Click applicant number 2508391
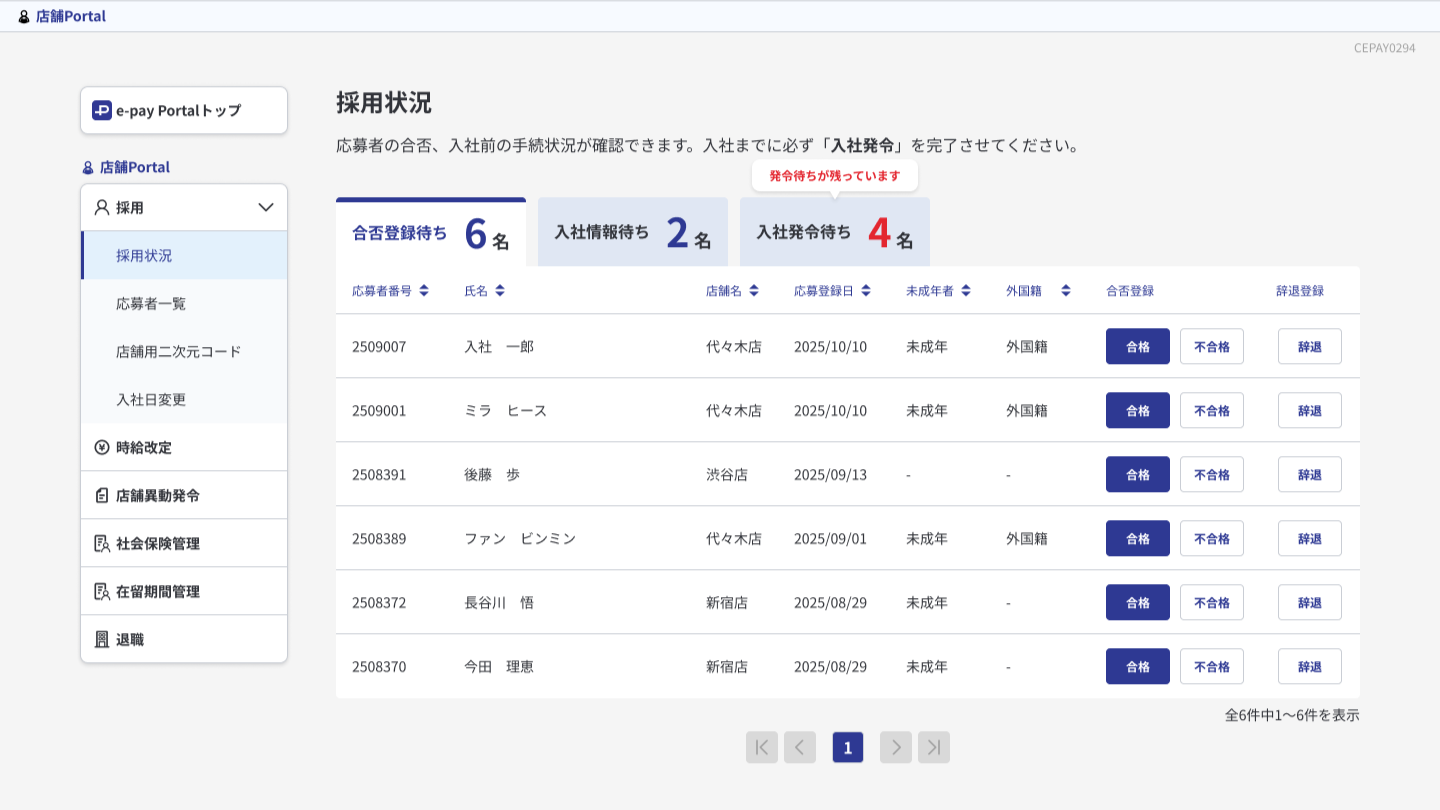The height and width of the screenshot is (810, 1440). [x=379, y=475]
